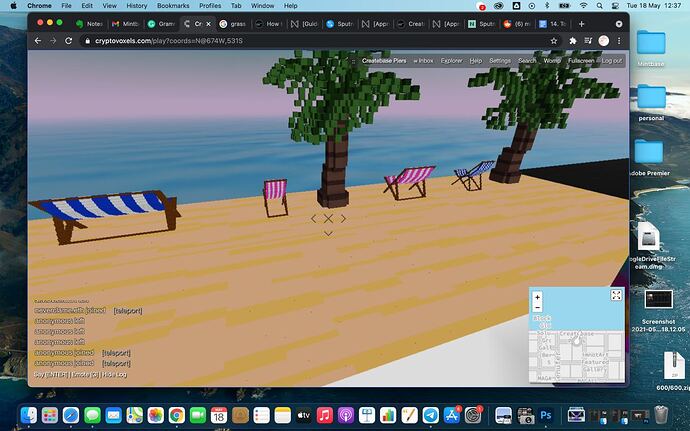Launch Telegram from the Dock
Image resolution: width=690 pixels, height=431 pixels.
(x=430, y=415)
